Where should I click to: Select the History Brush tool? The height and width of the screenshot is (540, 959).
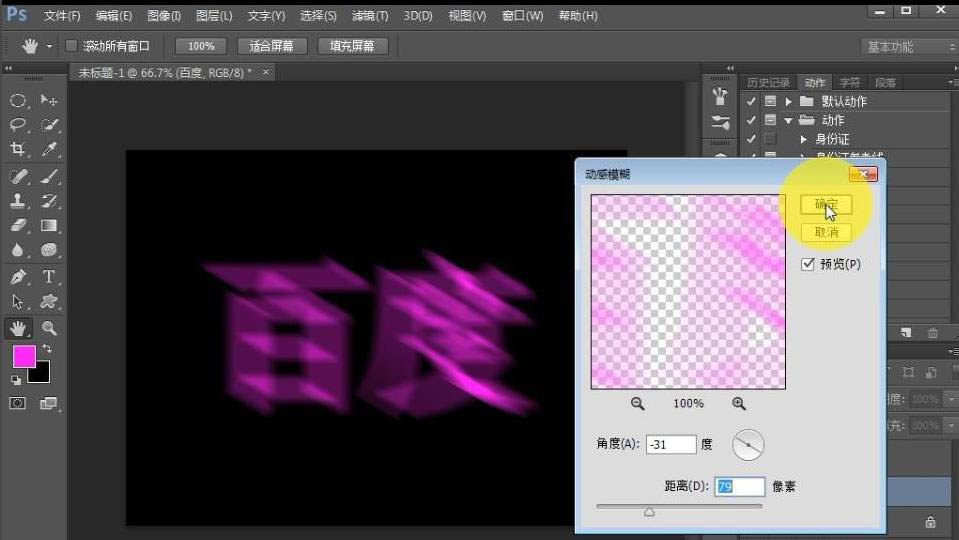(x=49, y=201)
